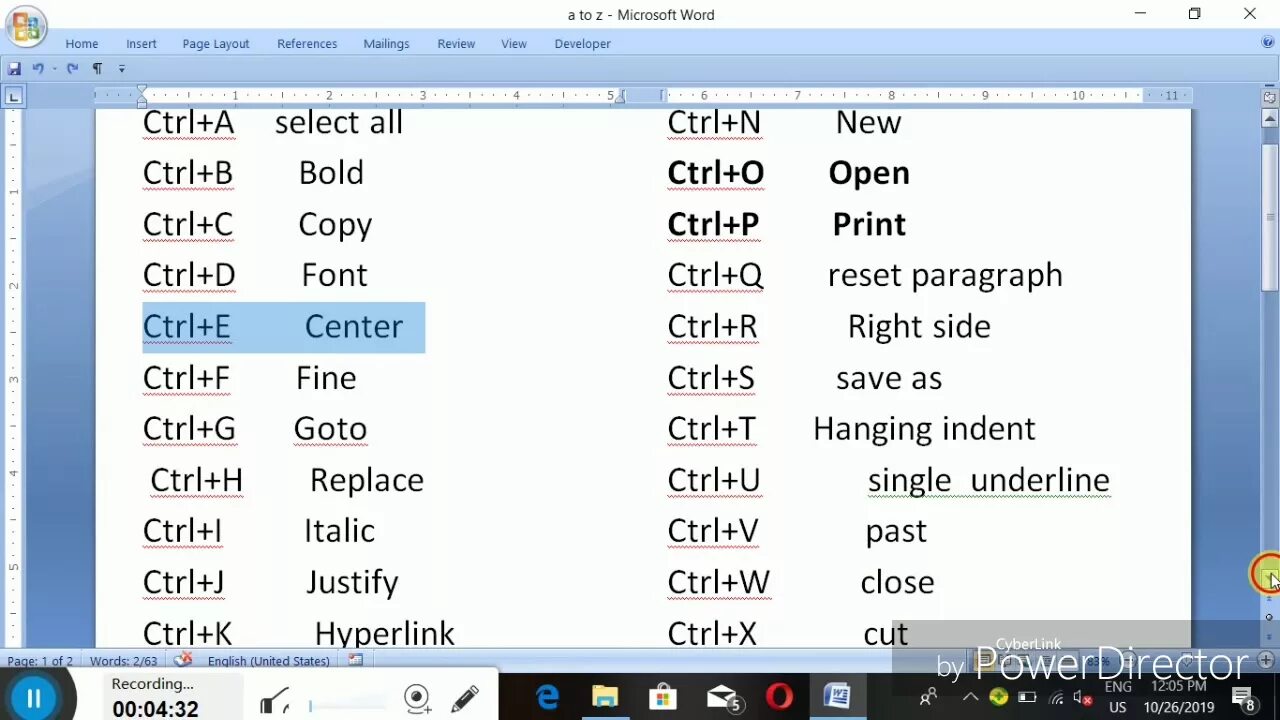The height and width of the screenshot is (720, 1280).
Task: Open clock showing 12:05 PM
Action: (1179, 697)
